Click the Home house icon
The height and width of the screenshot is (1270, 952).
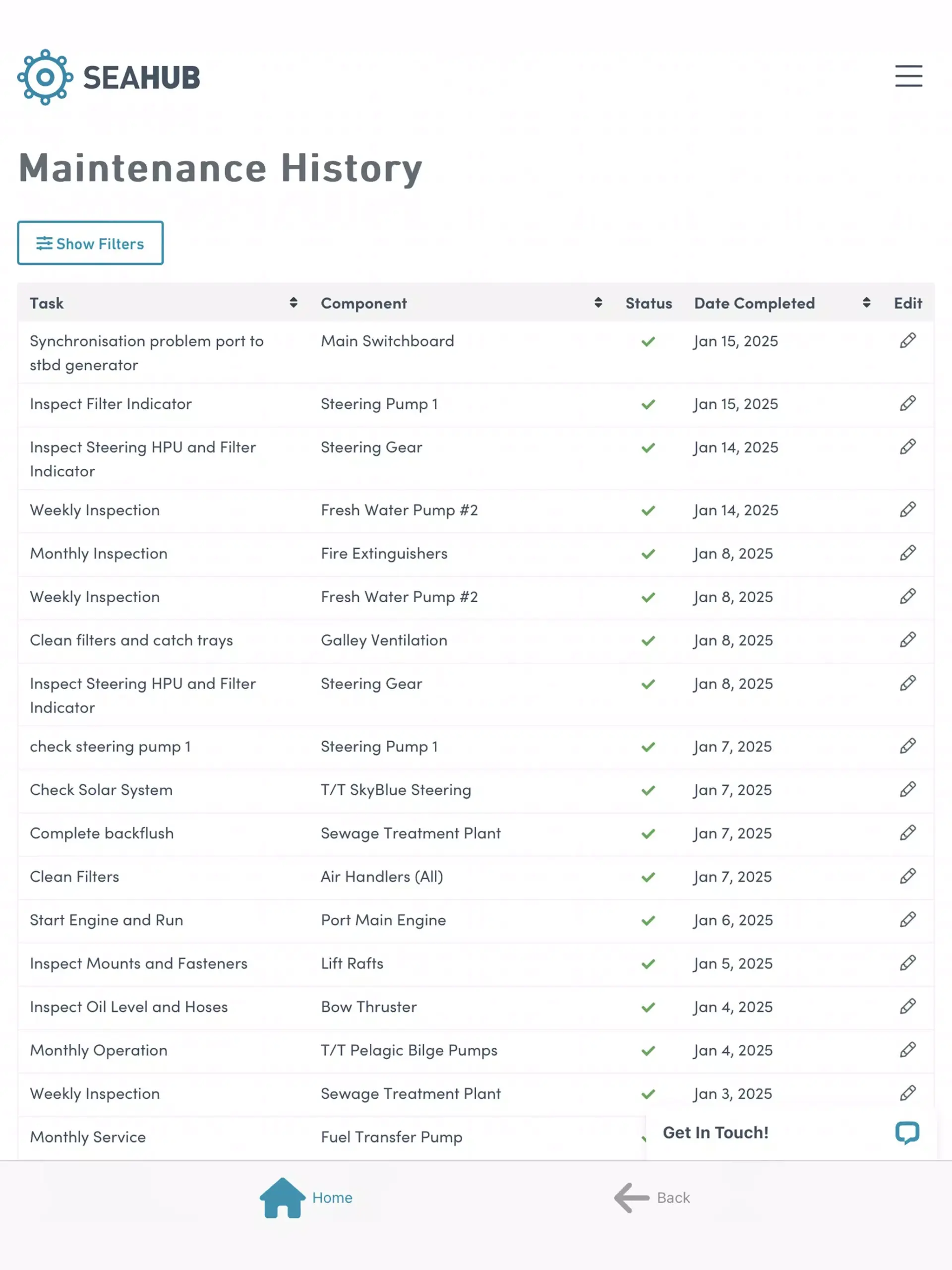point(282,1197)
